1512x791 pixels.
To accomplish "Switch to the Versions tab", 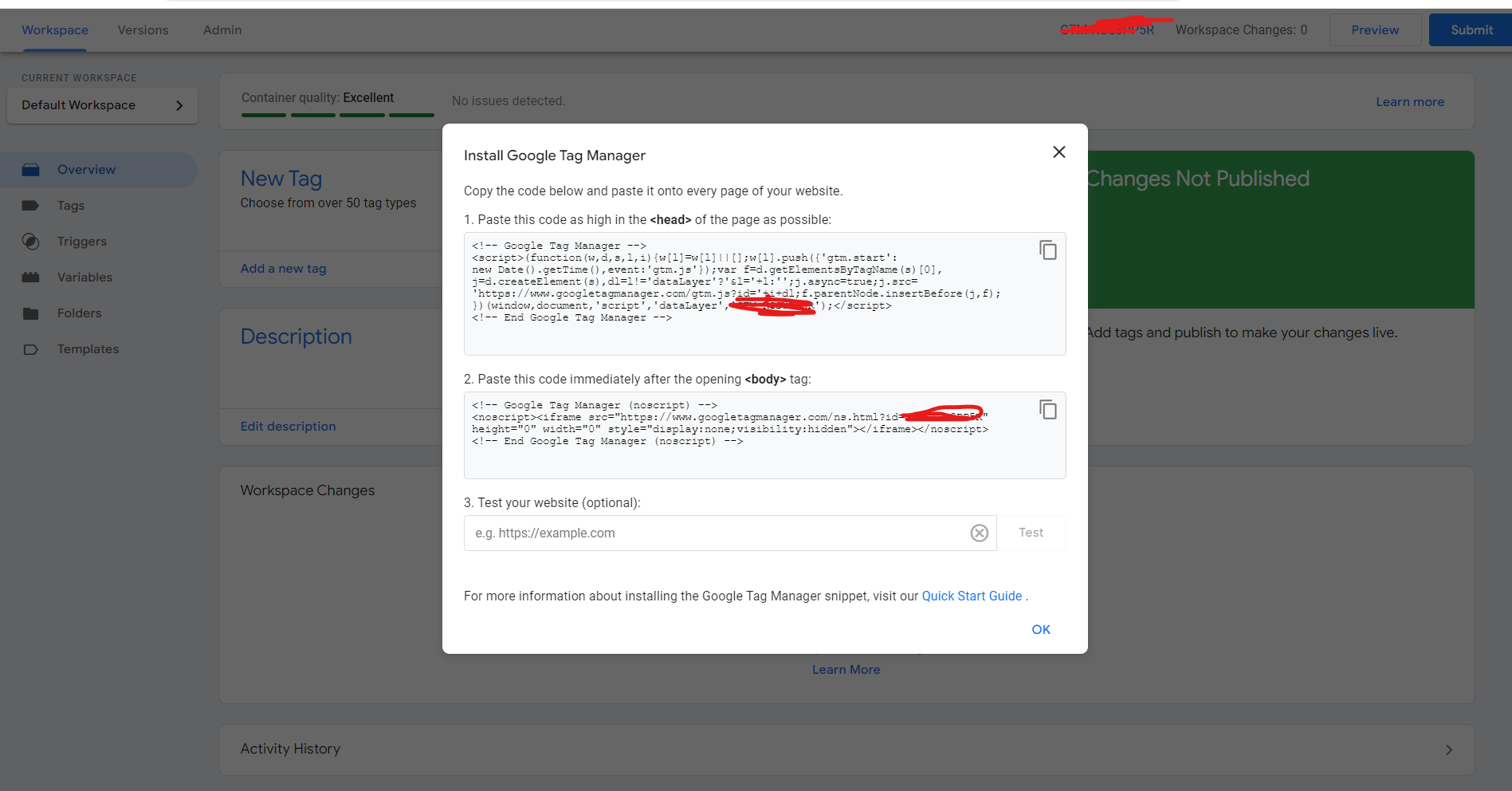I will (143, 30).
